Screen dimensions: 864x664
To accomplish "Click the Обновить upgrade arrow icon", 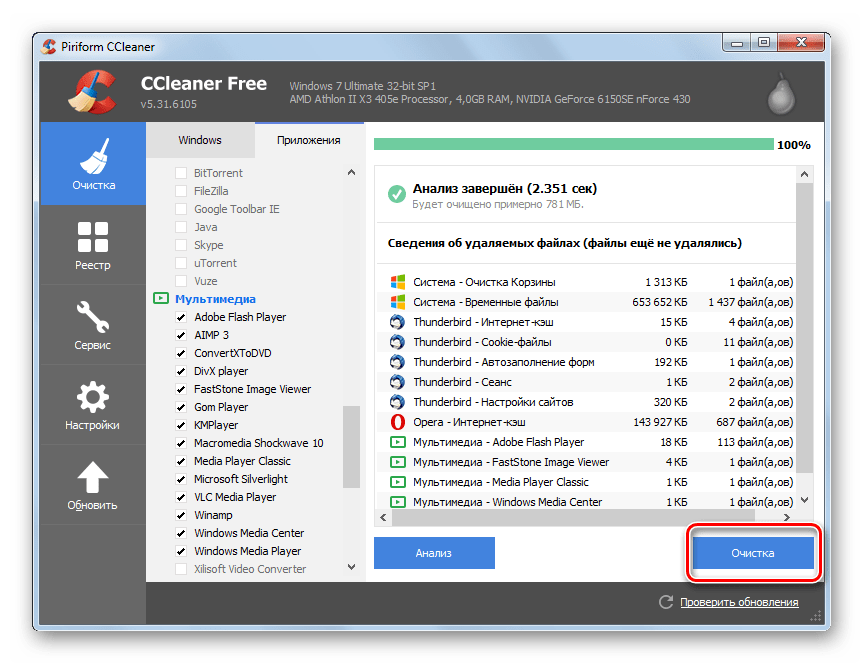I will [x=93, y=478].
